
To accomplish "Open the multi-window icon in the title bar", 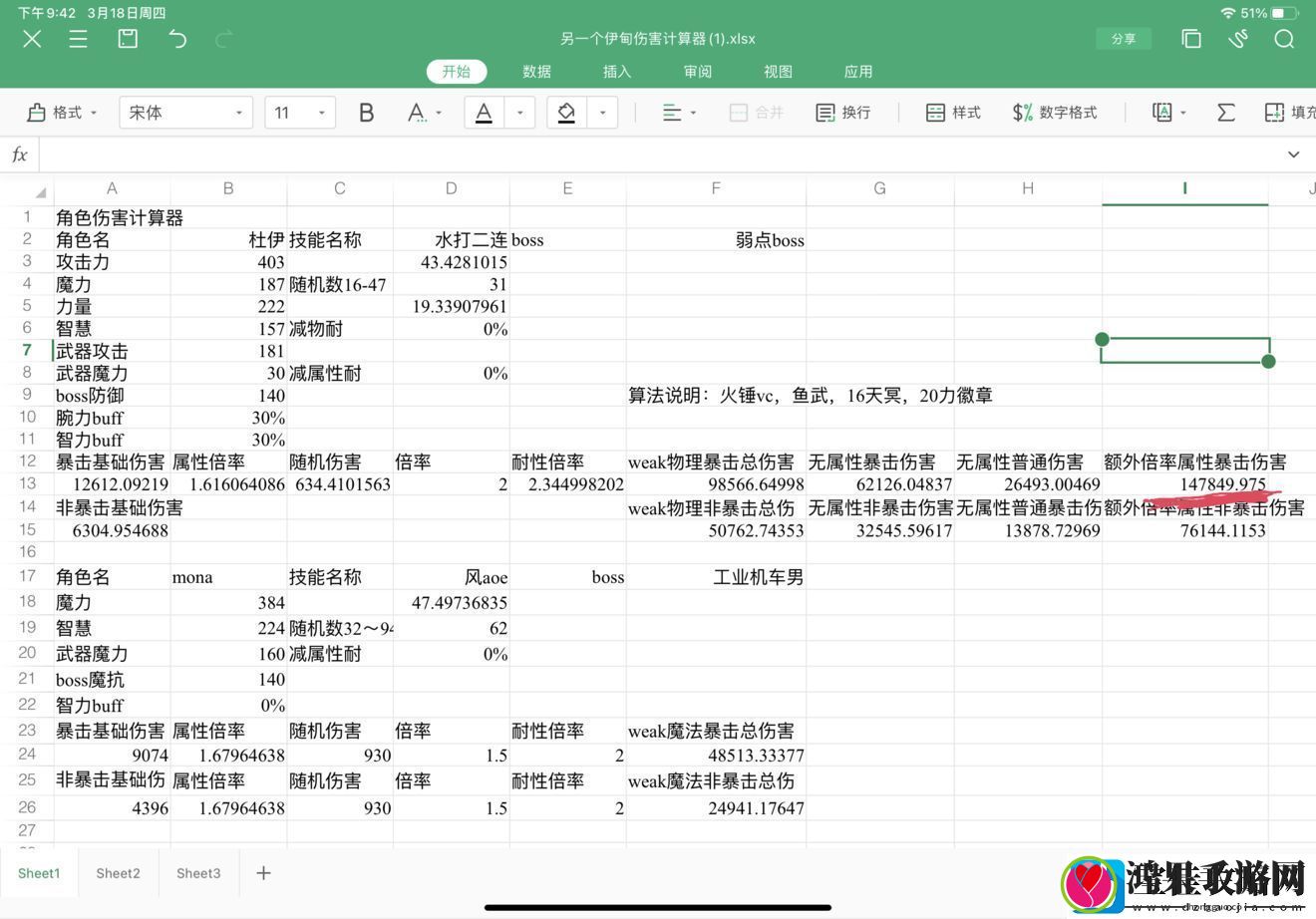I will (x=1190, y=39).
